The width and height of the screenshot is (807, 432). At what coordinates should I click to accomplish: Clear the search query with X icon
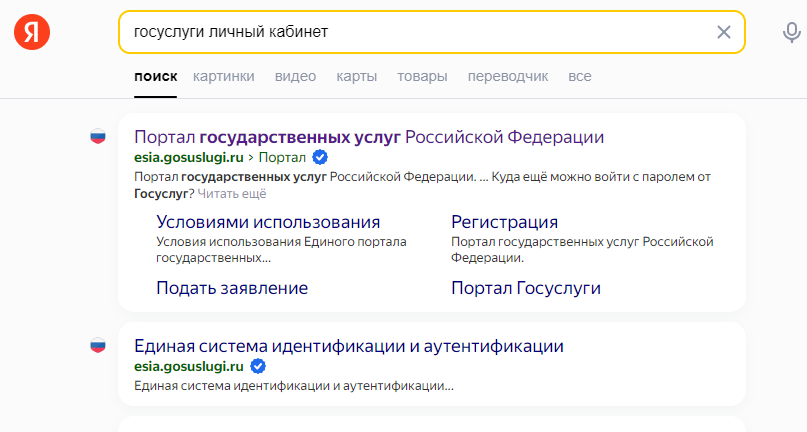(x=724, y=32)
